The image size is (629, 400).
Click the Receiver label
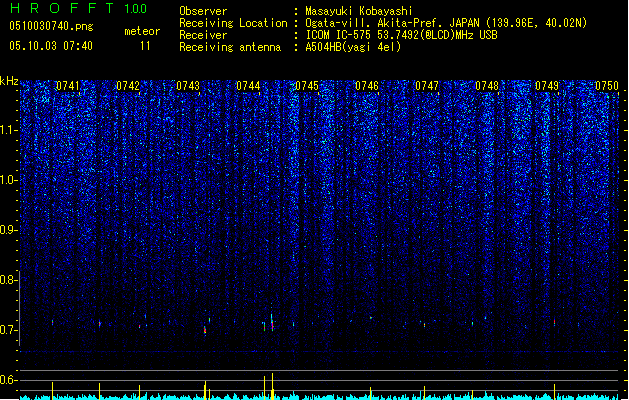tap(203, 35)
